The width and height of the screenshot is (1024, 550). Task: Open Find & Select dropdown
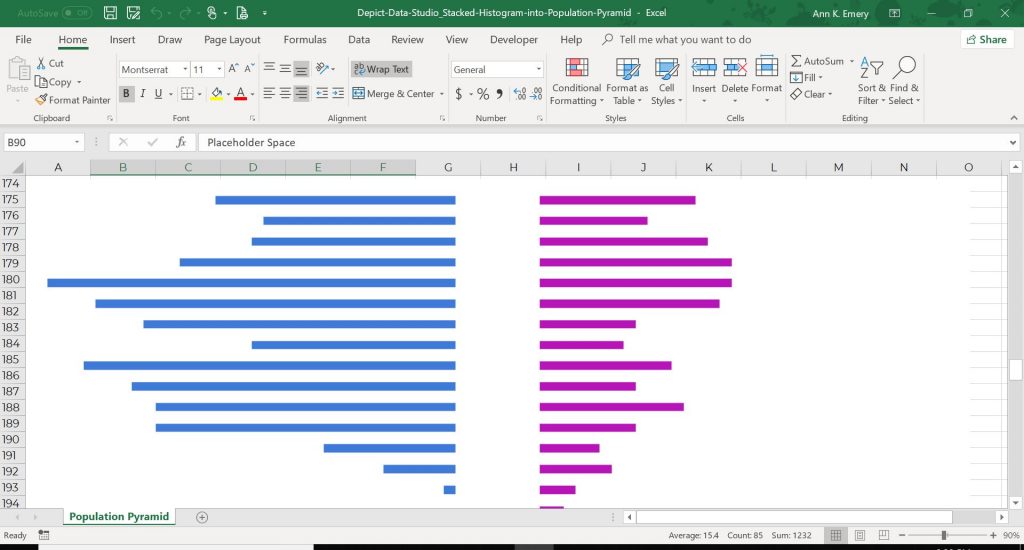point(904,80)
